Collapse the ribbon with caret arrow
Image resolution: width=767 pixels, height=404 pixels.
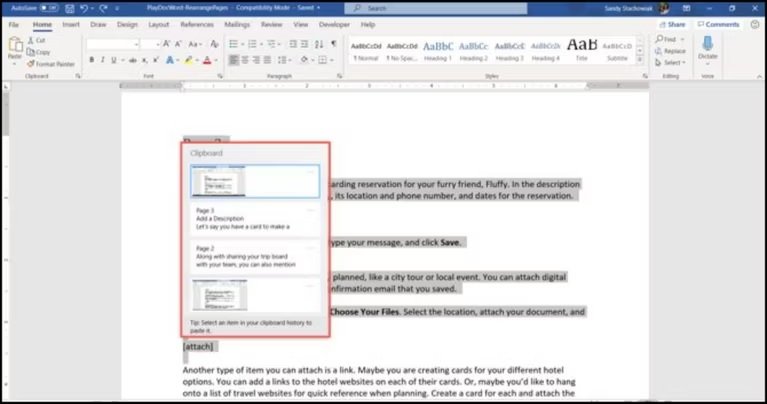[x=759, y=77]
